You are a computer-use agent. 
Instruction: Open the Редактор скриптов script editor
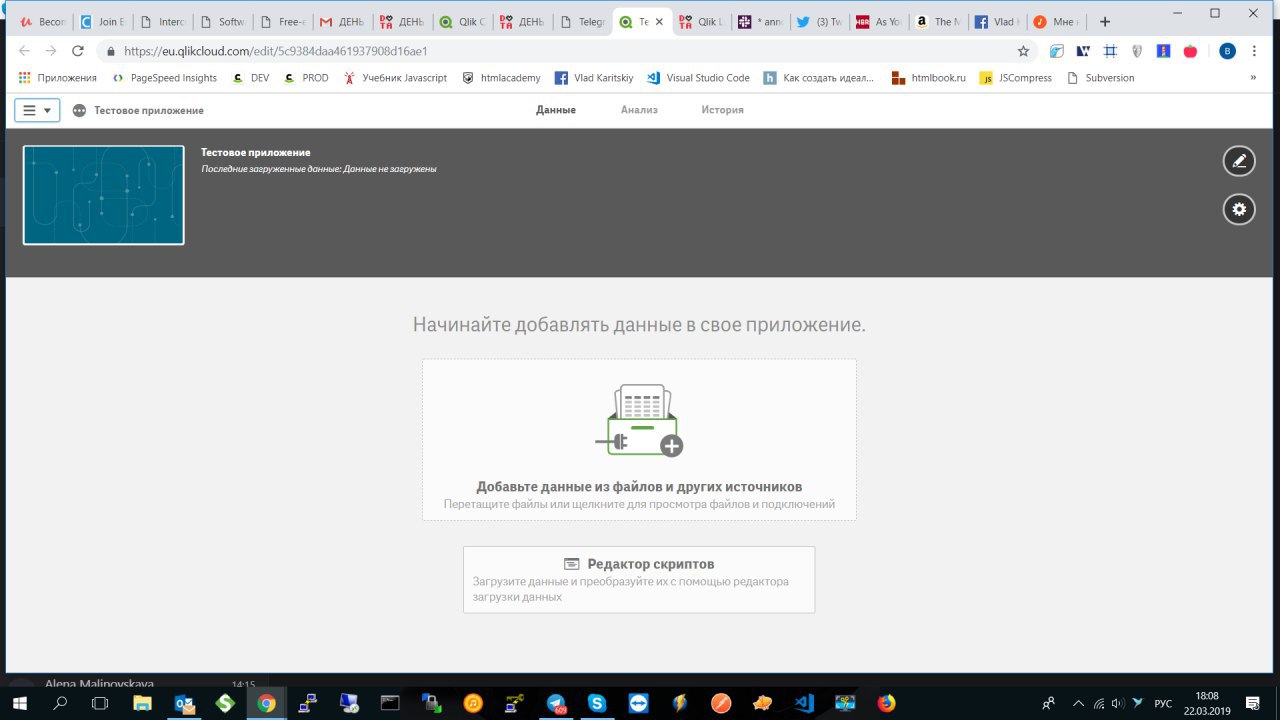(x=639, y=579)
